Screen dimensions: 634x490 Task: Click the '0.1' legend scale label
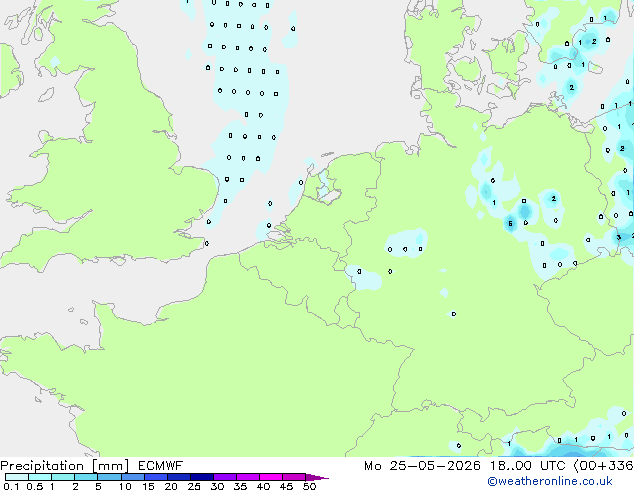pyautogui.click(x=11, y=486)
